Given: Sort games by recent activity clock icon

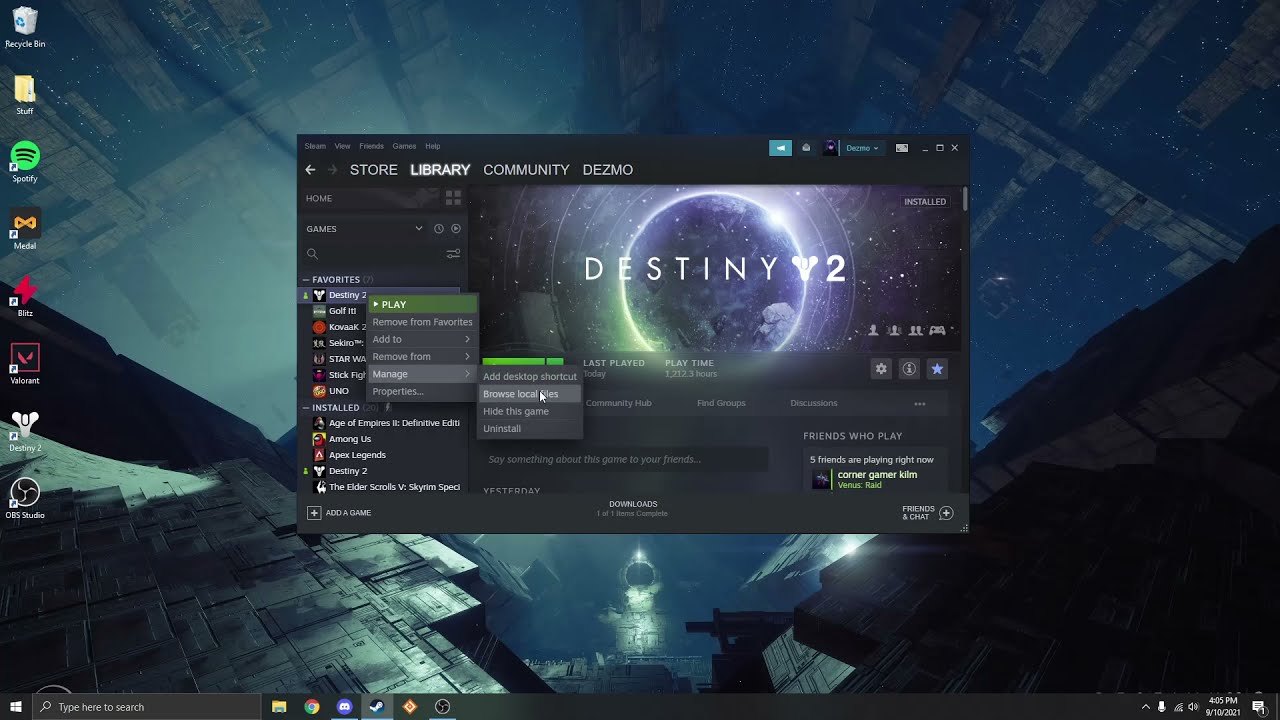Looking at the screenshot, I should point(438,229).
